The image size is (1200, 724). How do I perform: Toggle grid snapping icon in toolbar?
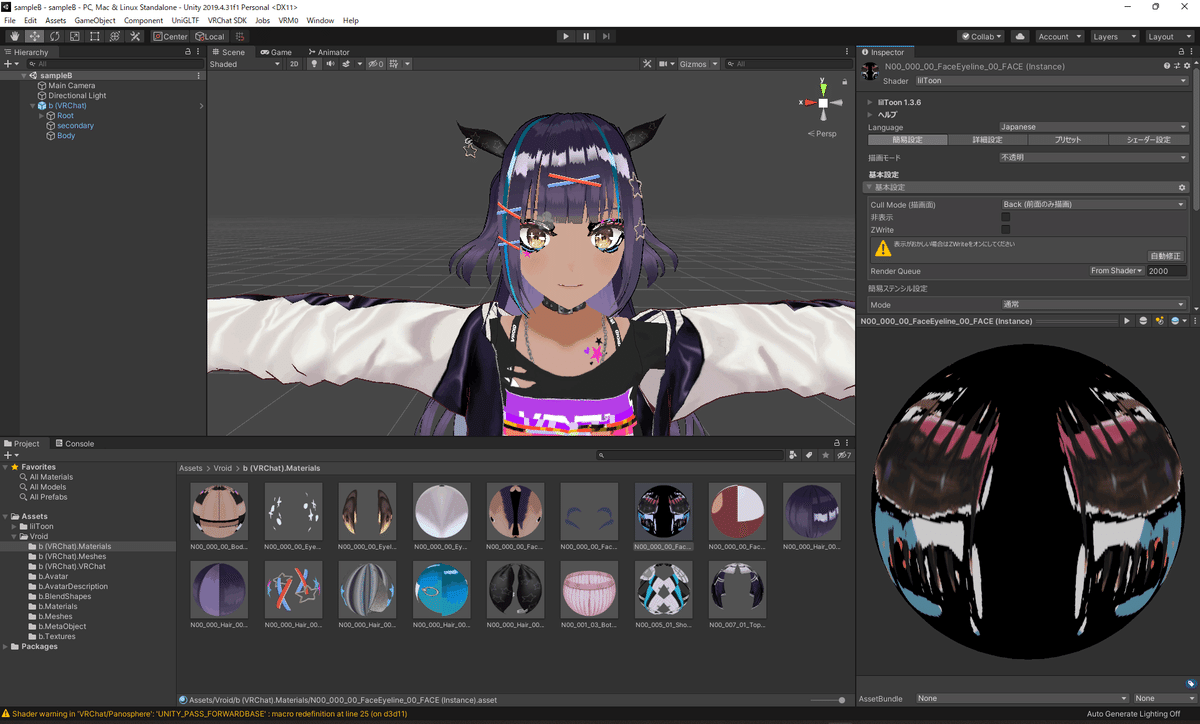(x=240, y=36)
